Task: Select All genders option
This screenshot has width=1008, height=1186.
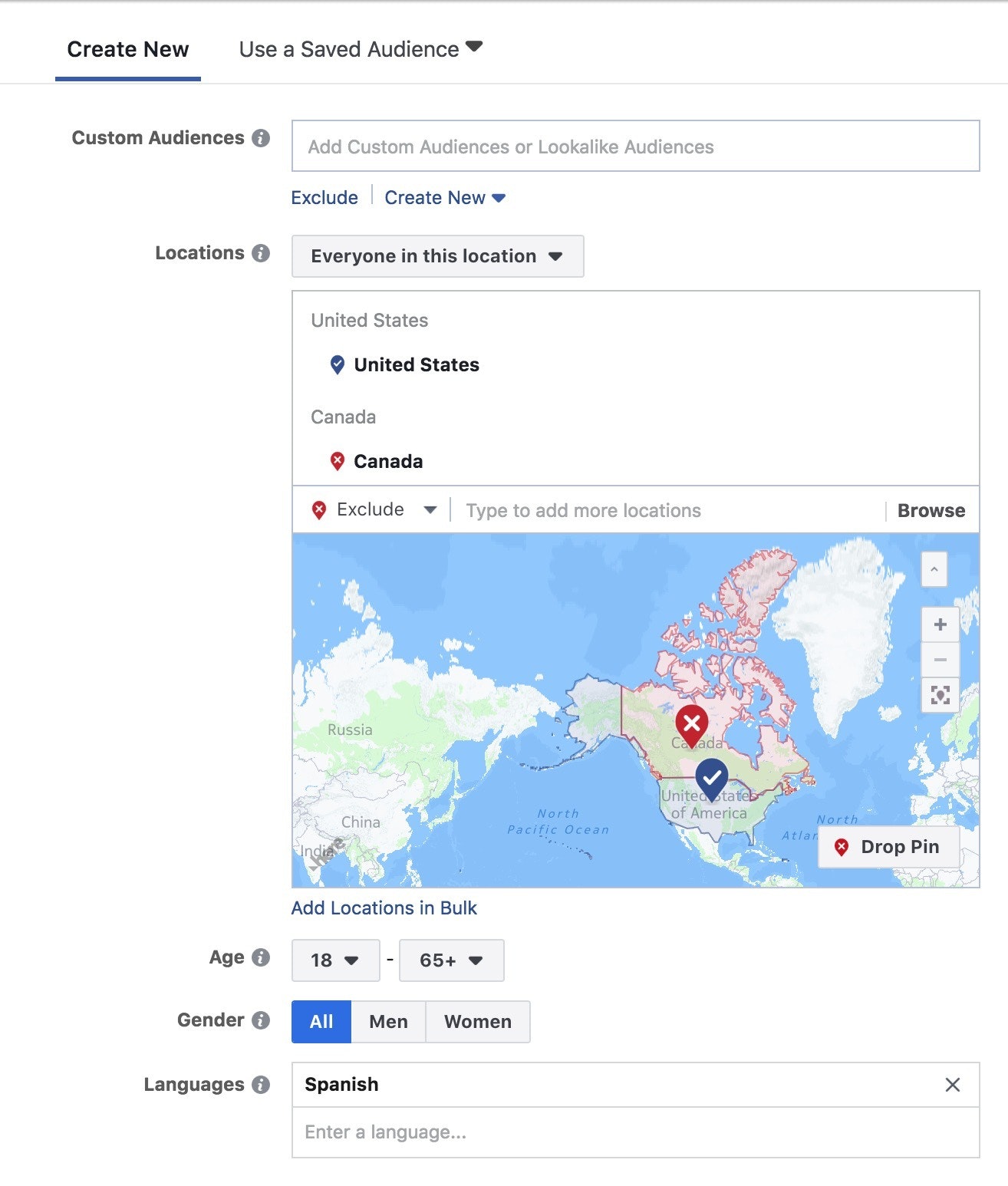Action: pyautogui.click(x=321, y=1022)
